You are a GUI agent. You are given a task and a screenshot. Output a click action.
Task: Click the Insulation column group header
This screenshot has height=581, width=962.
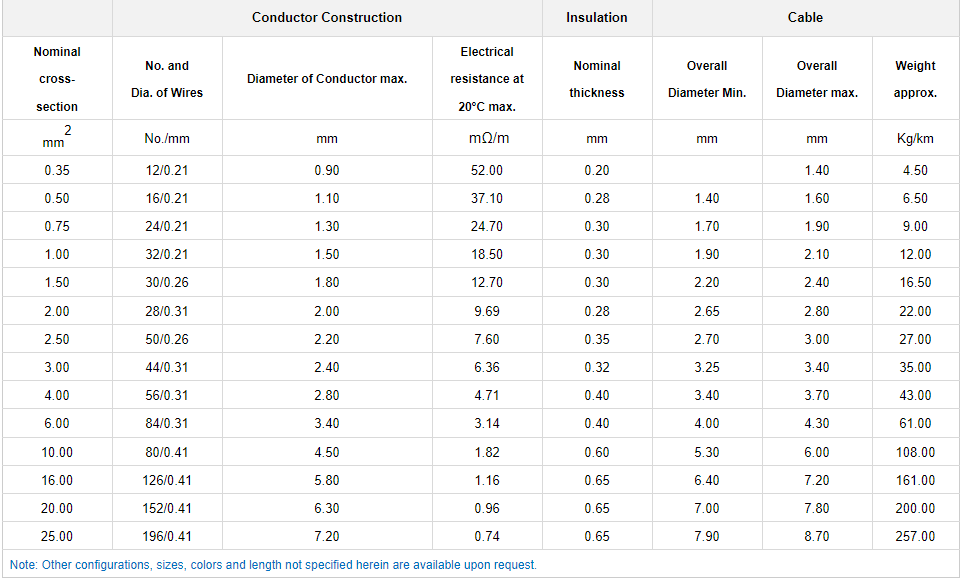pos(597,17)
